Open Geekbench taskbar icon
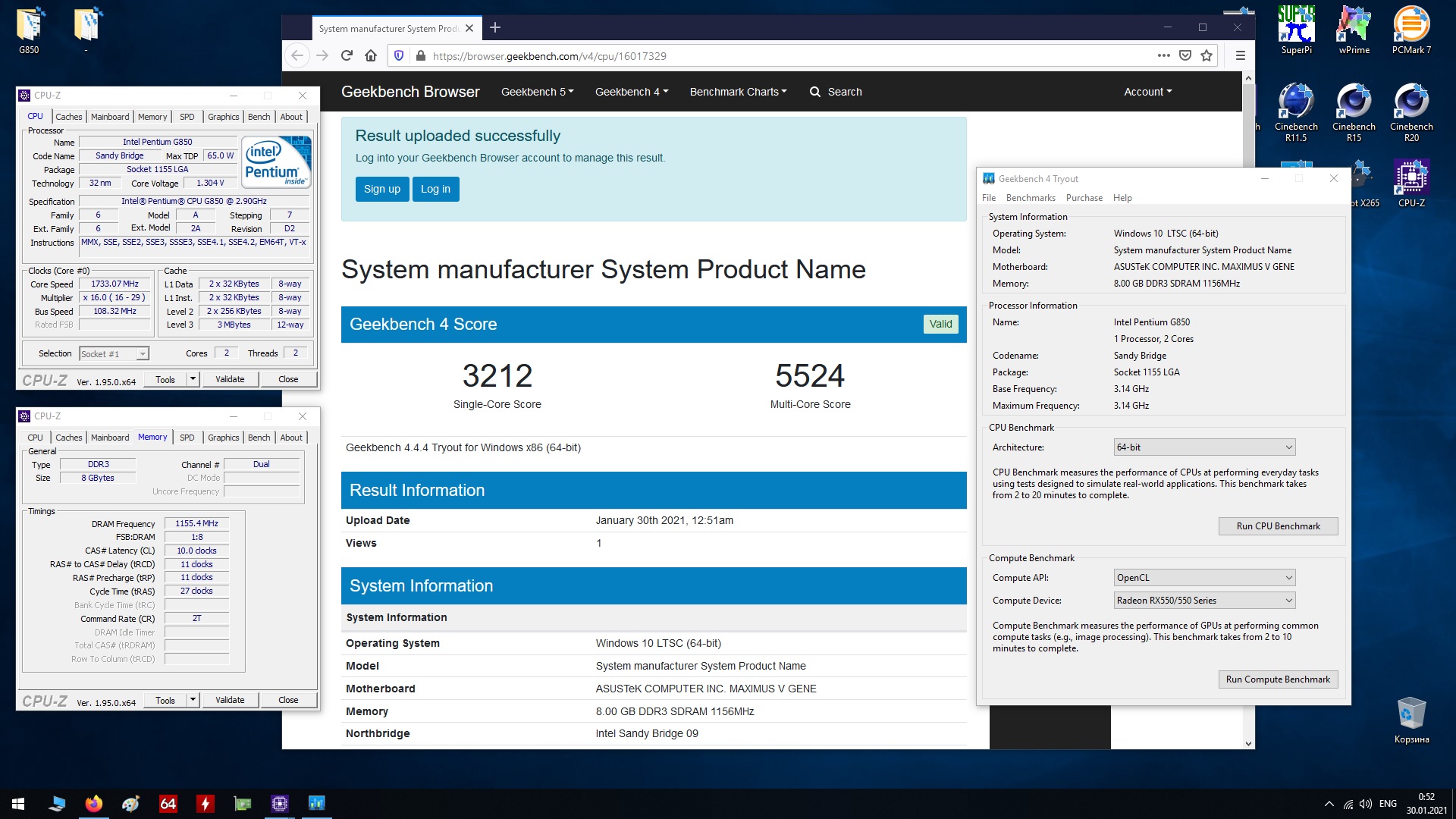 point(317,804)
